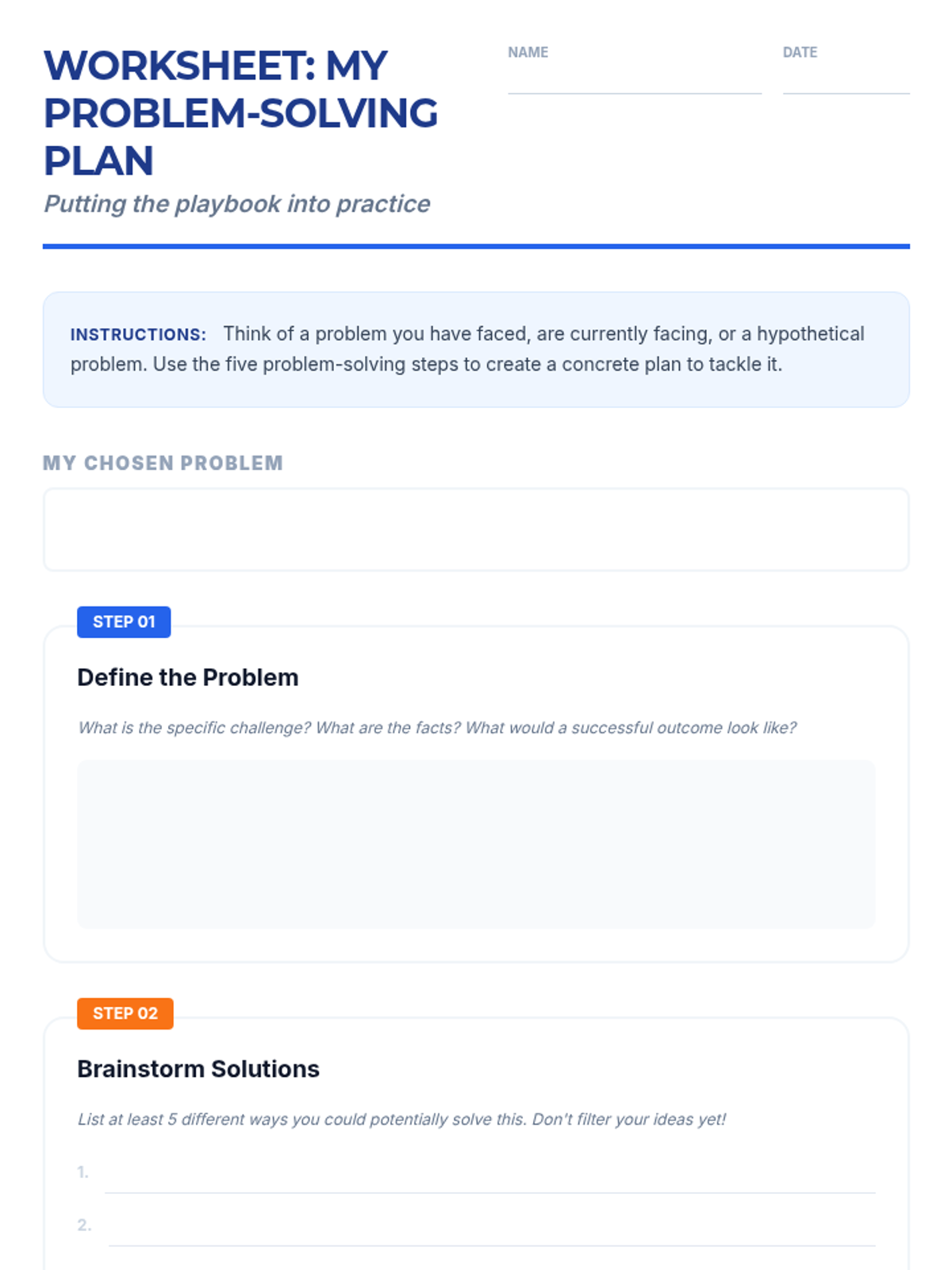952x1270 pixels.
Task: Click brainstorm solution line number 2
Action: click(492, 1231)
